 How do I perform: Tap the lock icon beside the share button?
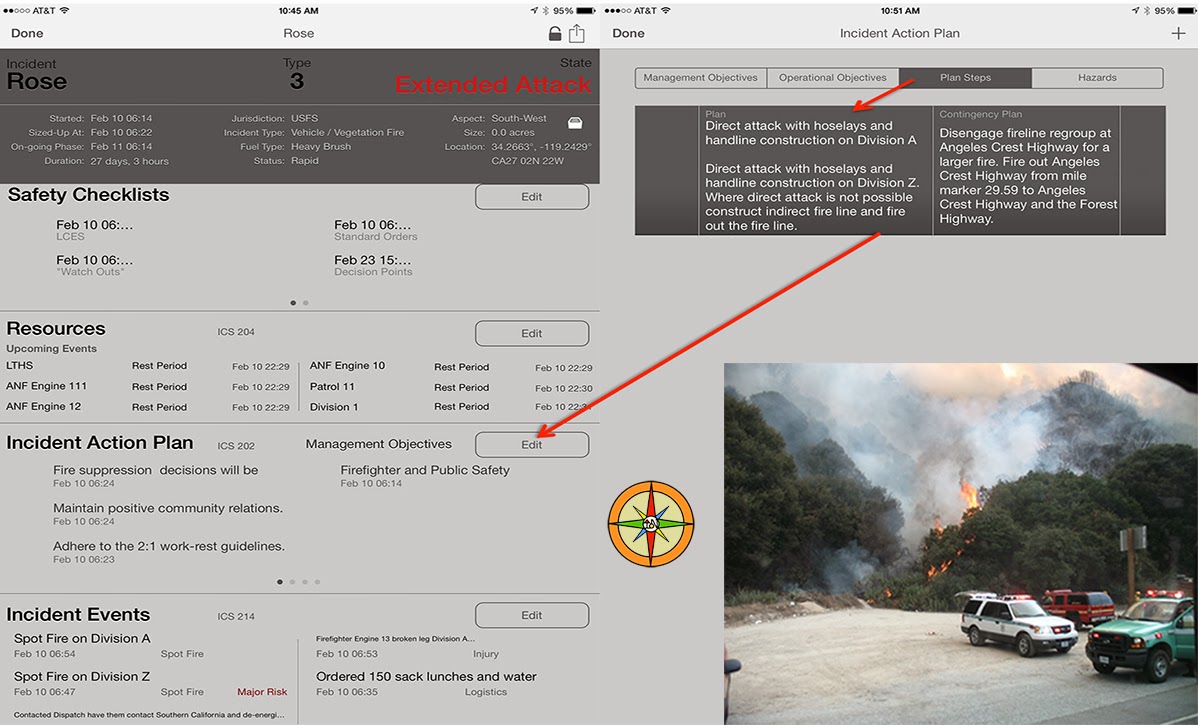point(555,33)
